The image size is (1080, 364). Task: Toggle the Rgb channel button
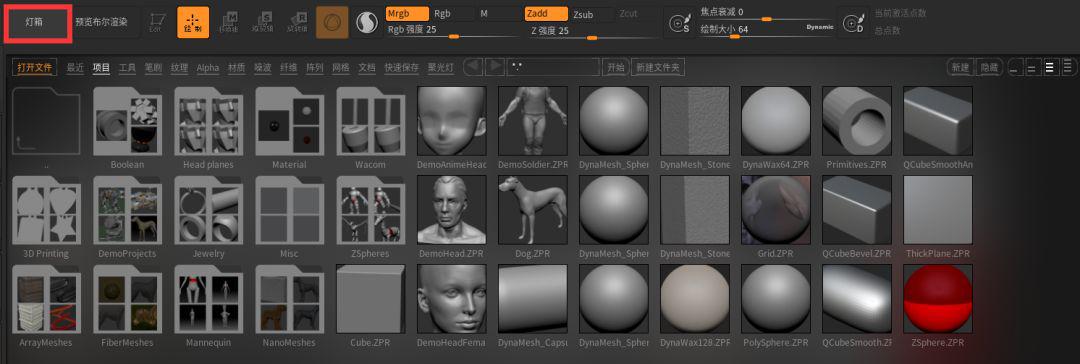452,13
